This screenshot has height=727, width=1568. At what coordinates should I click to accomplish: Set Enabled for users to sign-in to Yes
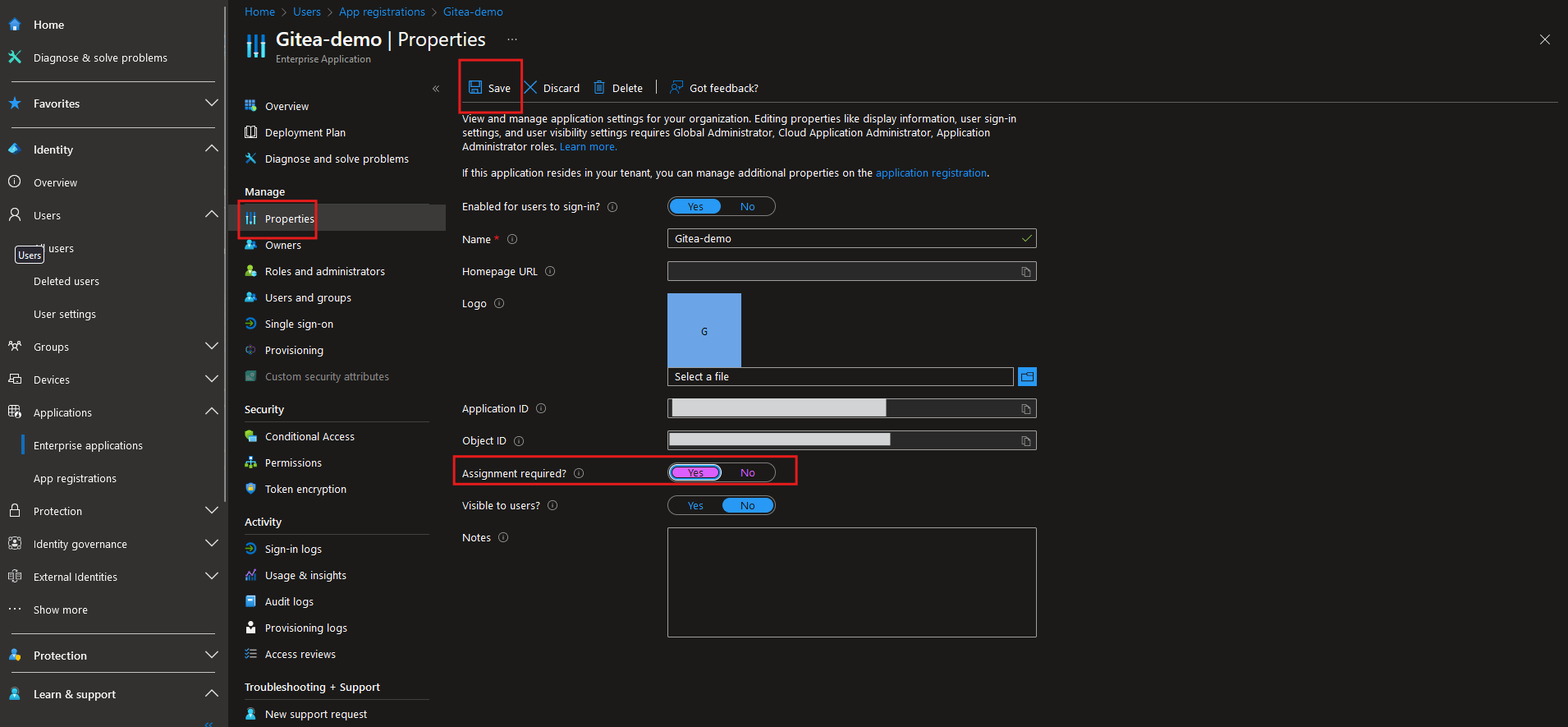click(x=695, y=206)
